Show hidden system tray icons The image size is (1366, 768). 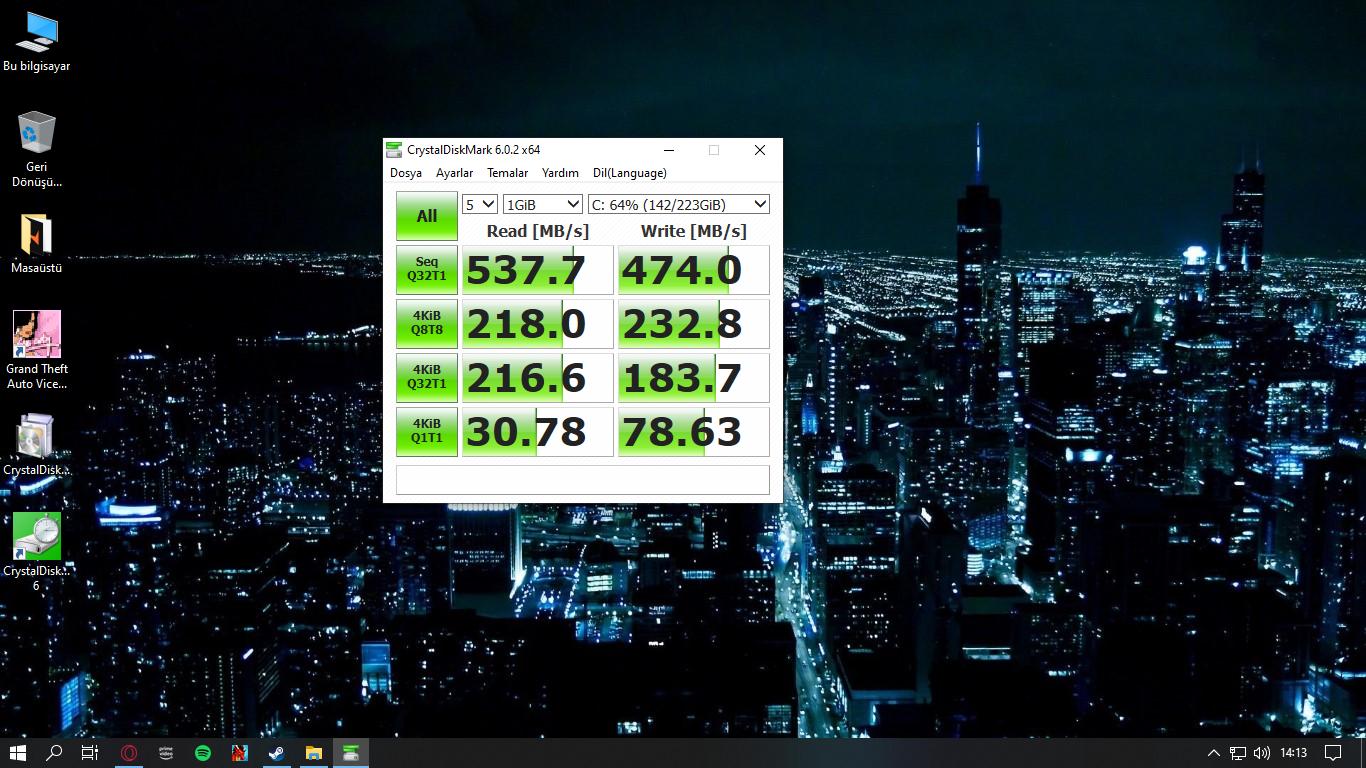(1214, 753)
